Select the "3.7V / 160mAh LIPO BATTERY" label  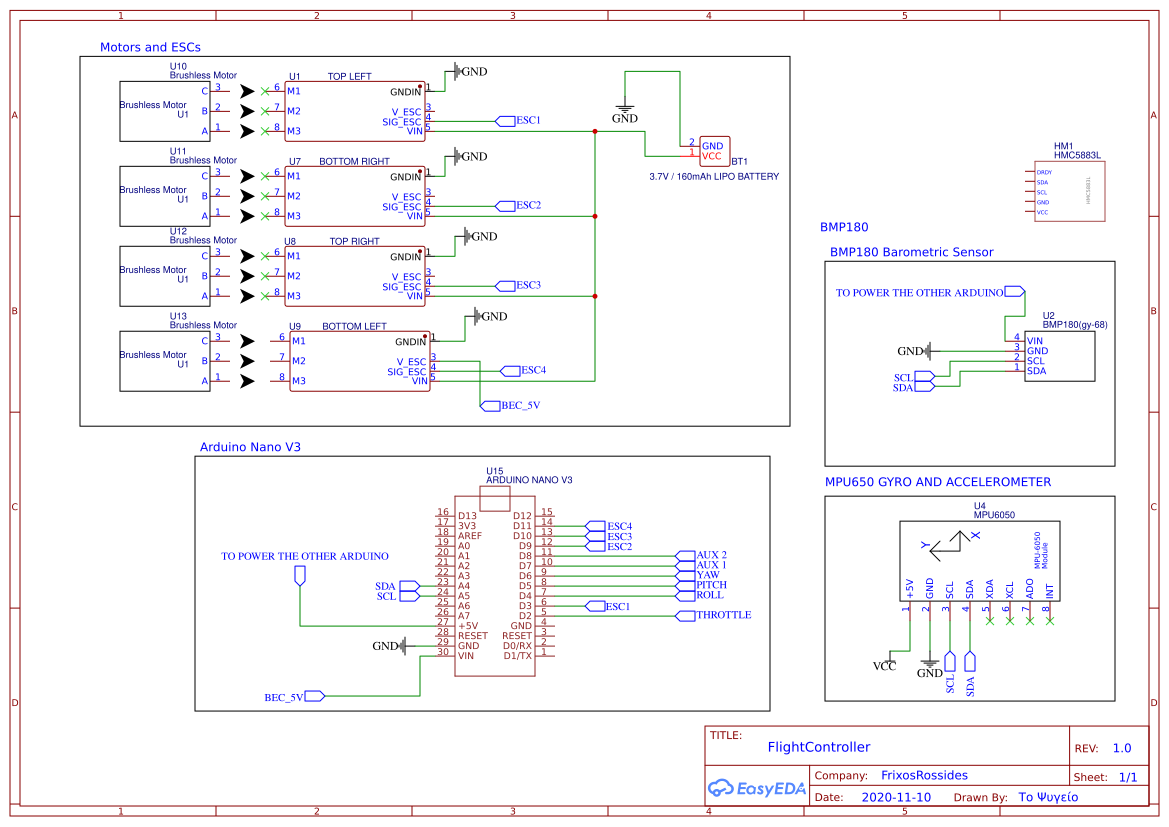[714, 176]
